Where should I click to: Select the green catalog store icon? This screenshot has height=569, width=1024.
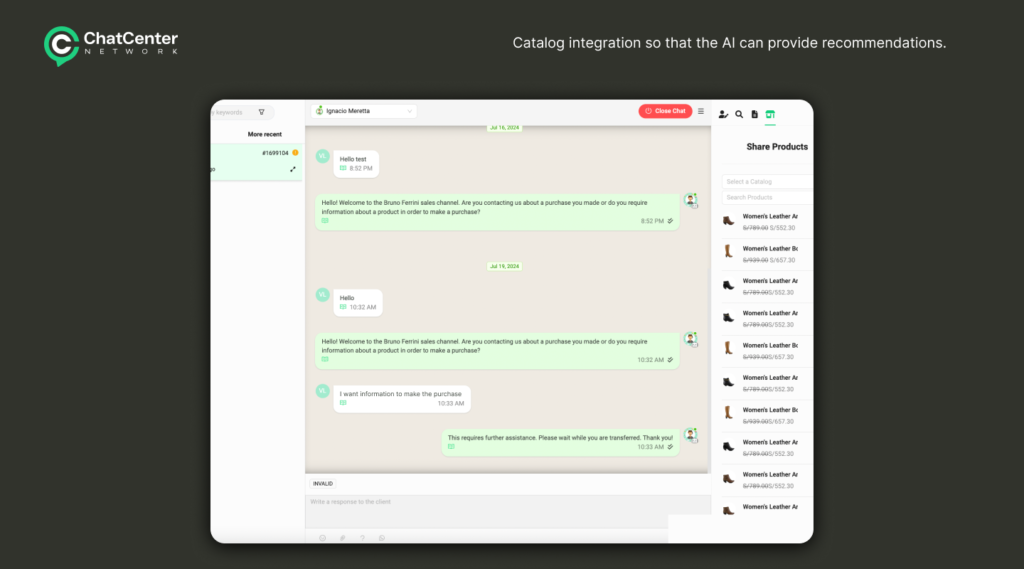click(770, 115)
